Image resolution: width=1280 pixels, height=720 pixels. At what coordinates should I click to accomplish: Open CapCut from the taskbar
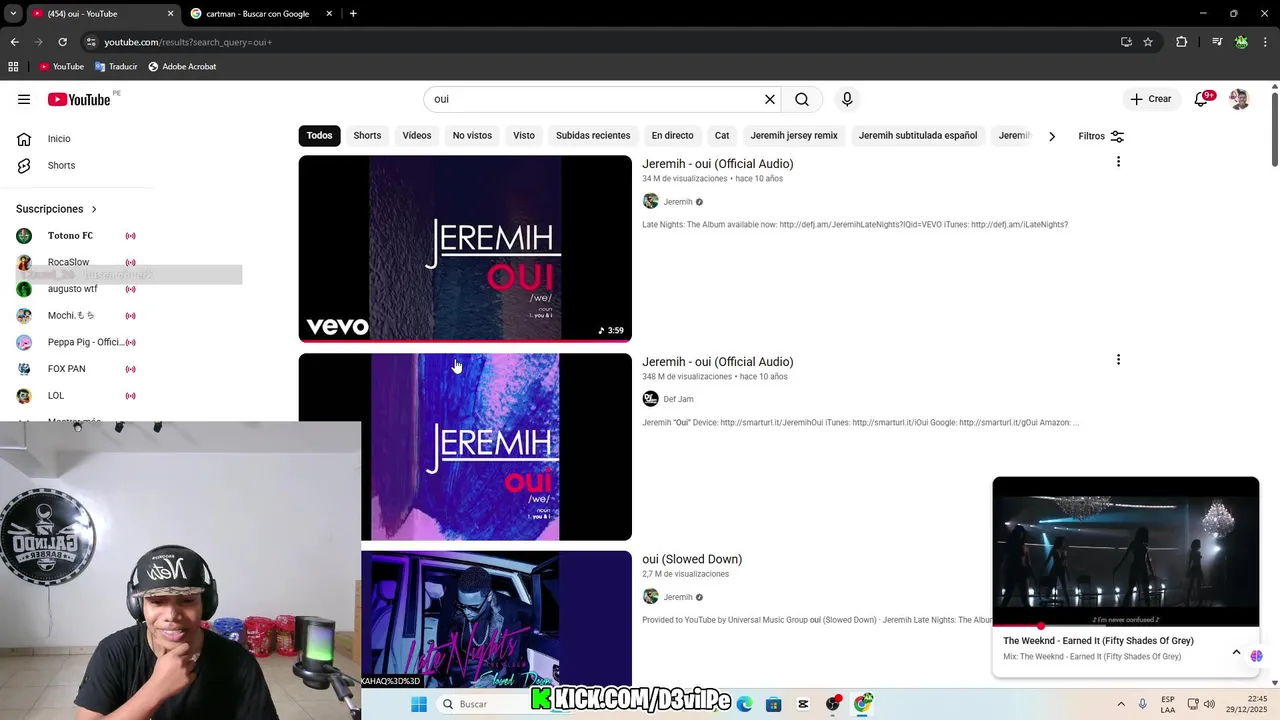pos(803,704)
